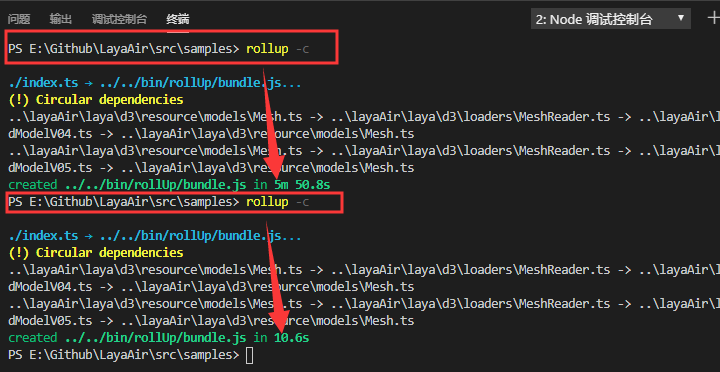Click the 'created ... in 10.6s' line

158,338
